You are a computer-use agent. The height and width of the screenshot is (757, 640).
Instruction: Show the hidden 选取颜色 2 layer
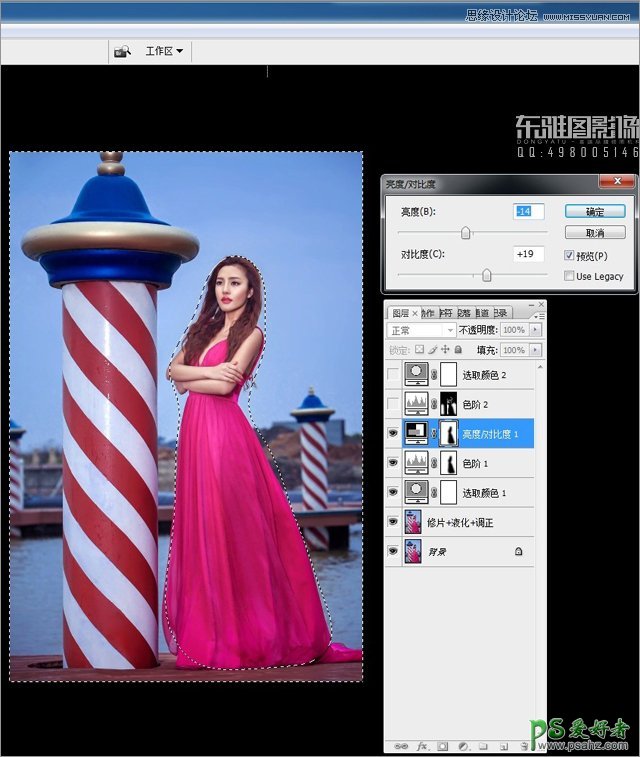point(393,375)
